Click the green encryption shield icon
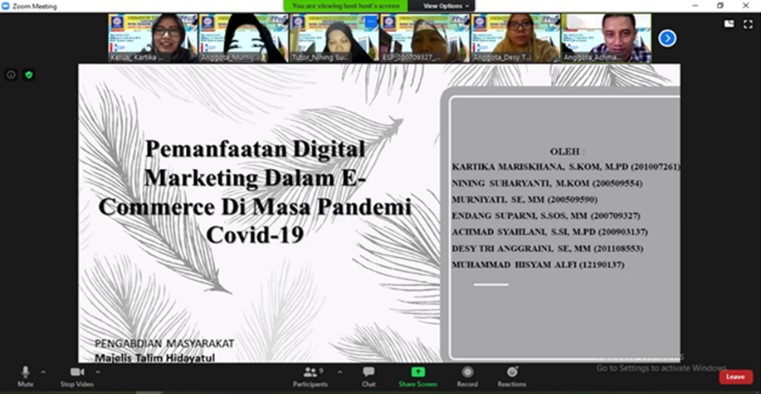The image size is (761, 394). click(29, 75)
